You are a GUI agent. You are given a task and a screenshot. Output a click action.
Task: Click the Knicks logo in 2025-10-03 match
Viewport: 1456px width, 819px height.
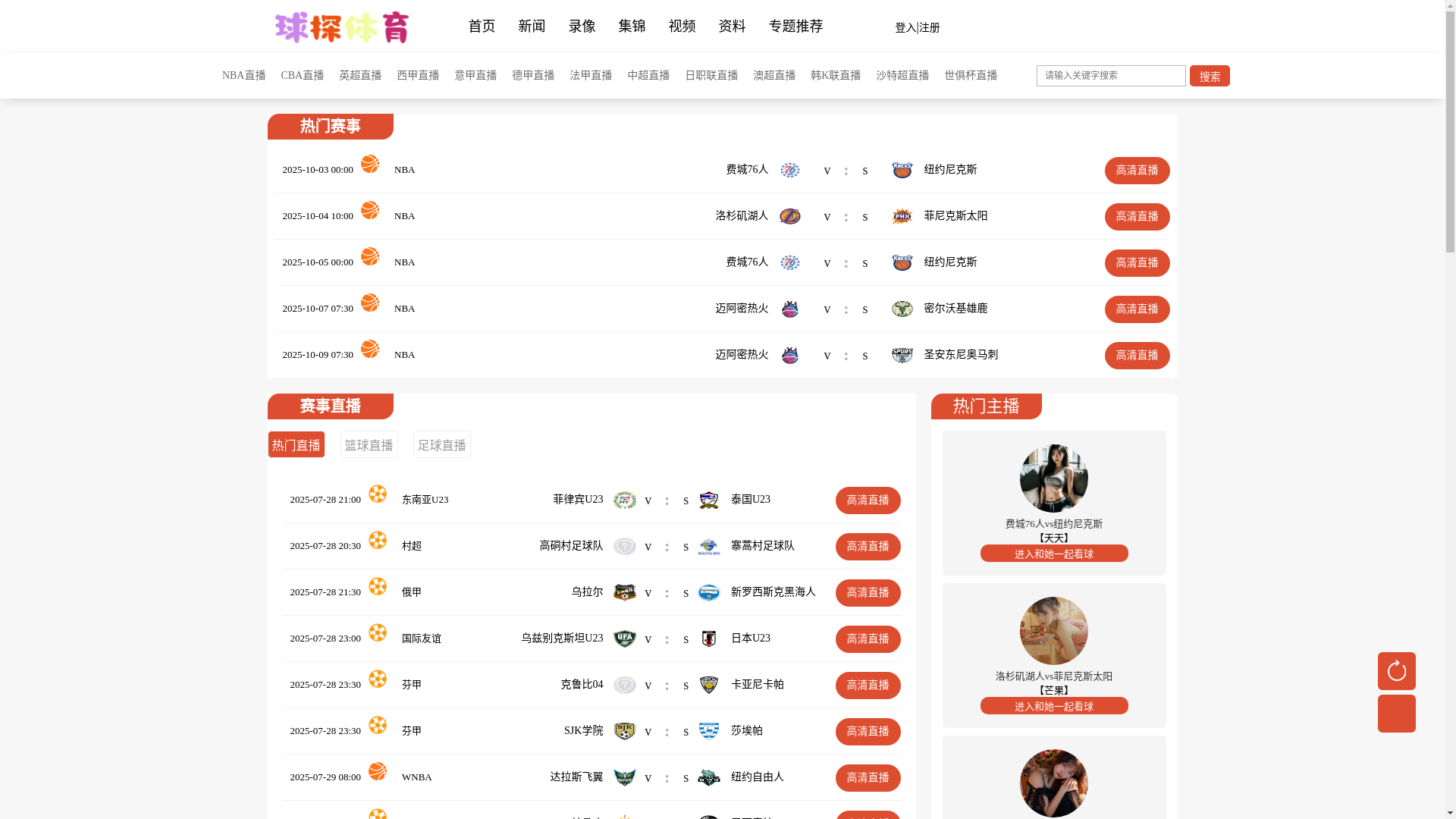coord(902,170)
